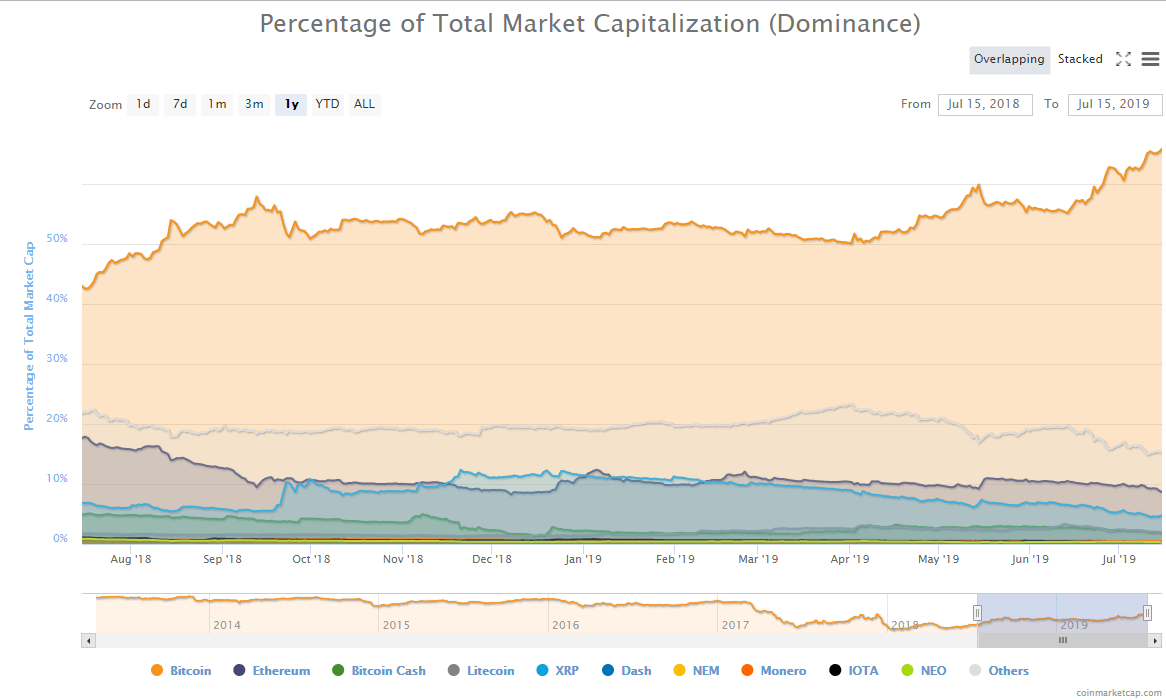This screenshot has height=700, width=1166.
Task: Open the chart hamburger context menu
Action: (1150, 59)
